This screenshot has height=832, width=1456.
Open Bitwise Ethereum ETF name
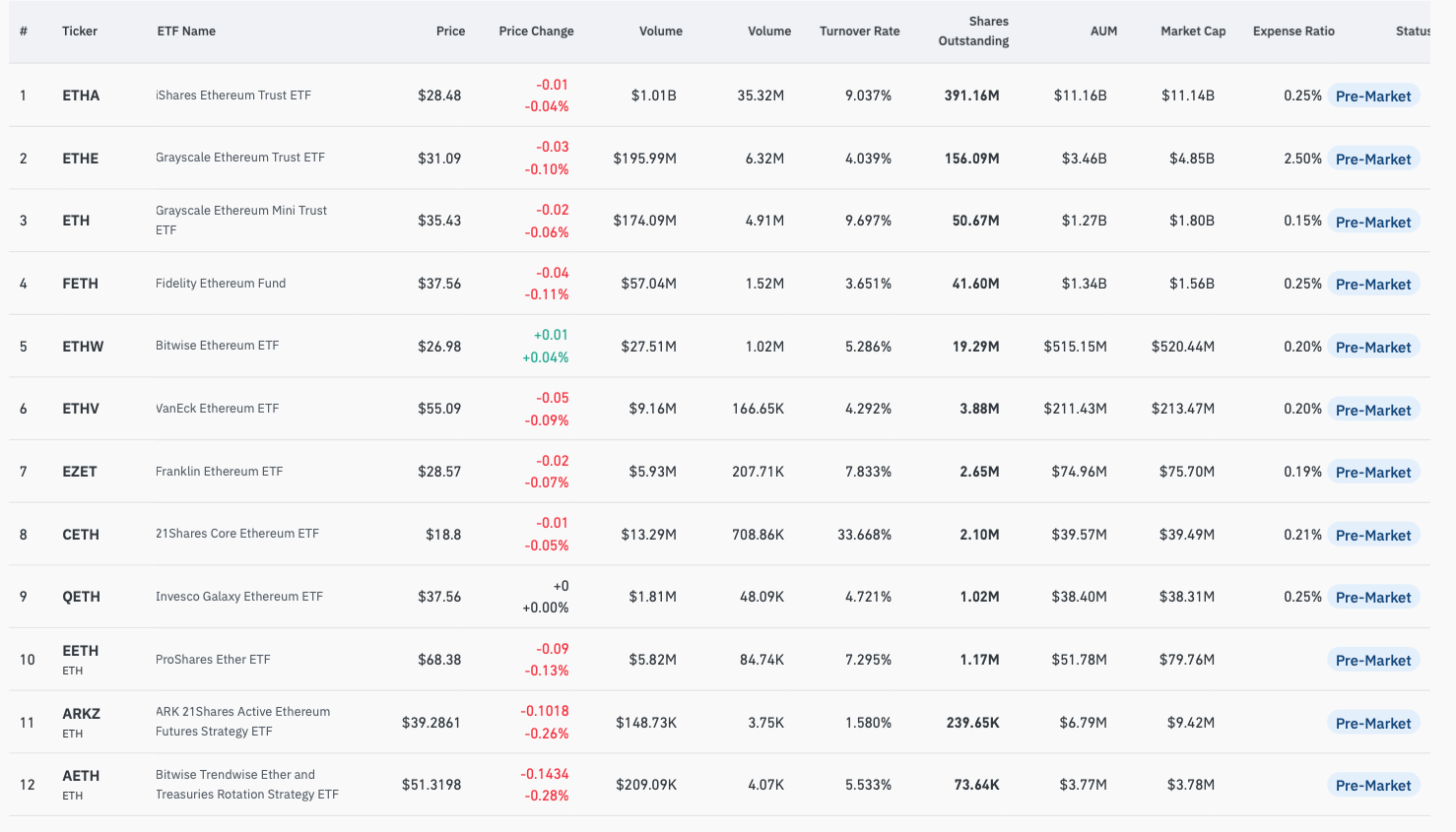218,346
